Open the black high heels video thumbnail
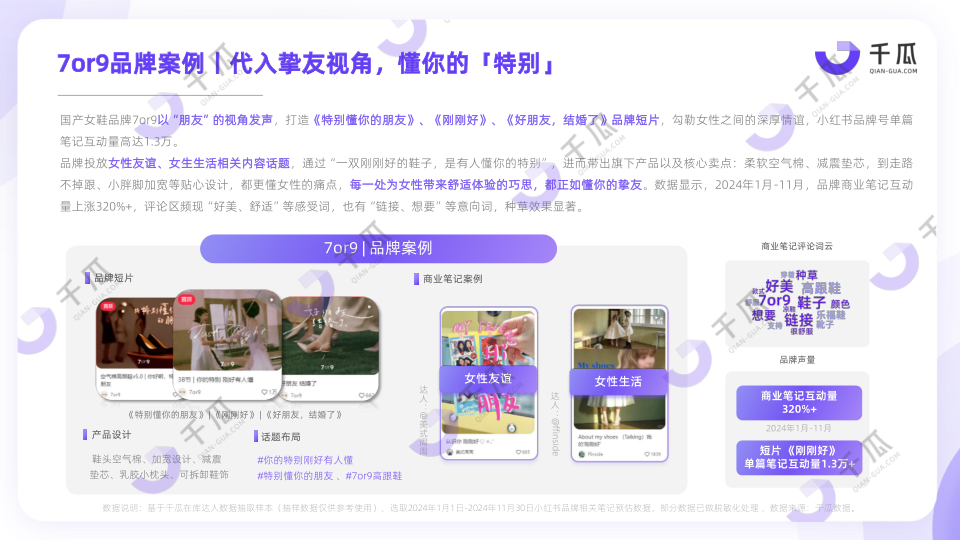 135,334
